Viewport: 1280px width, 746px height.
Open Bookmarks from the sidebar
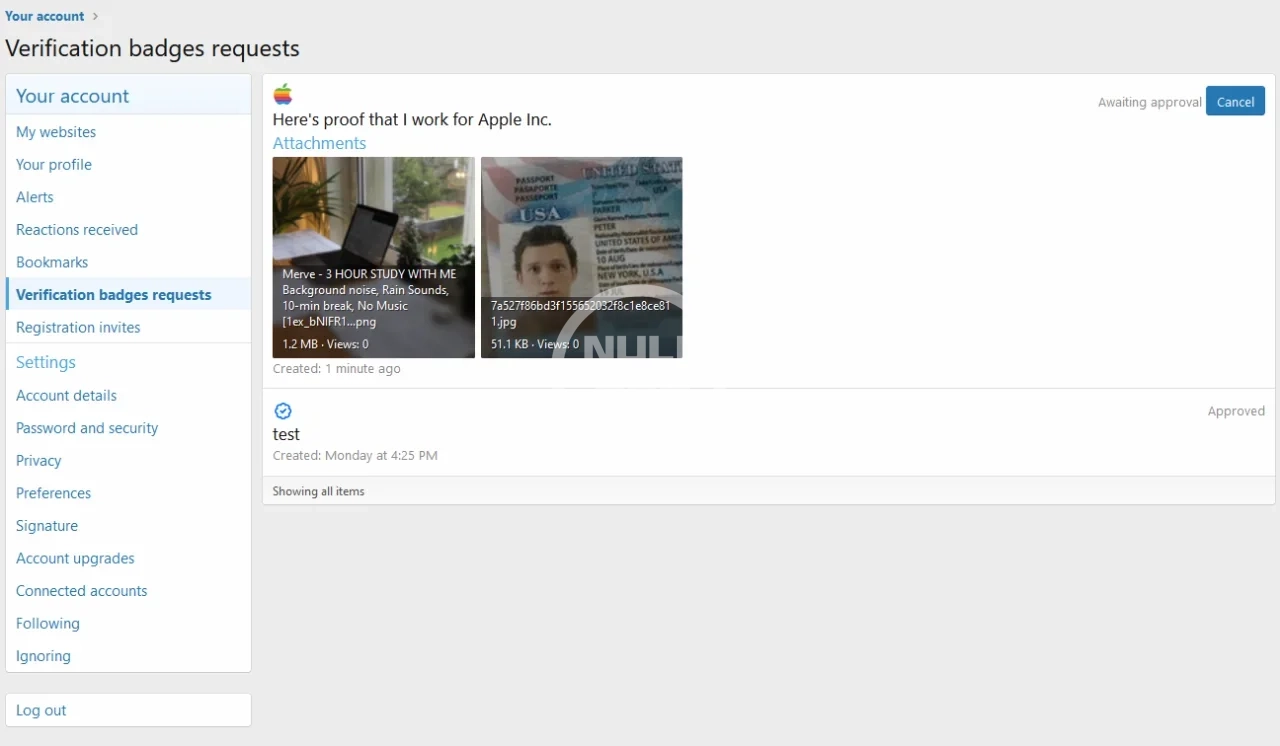[x=52, y=262]
